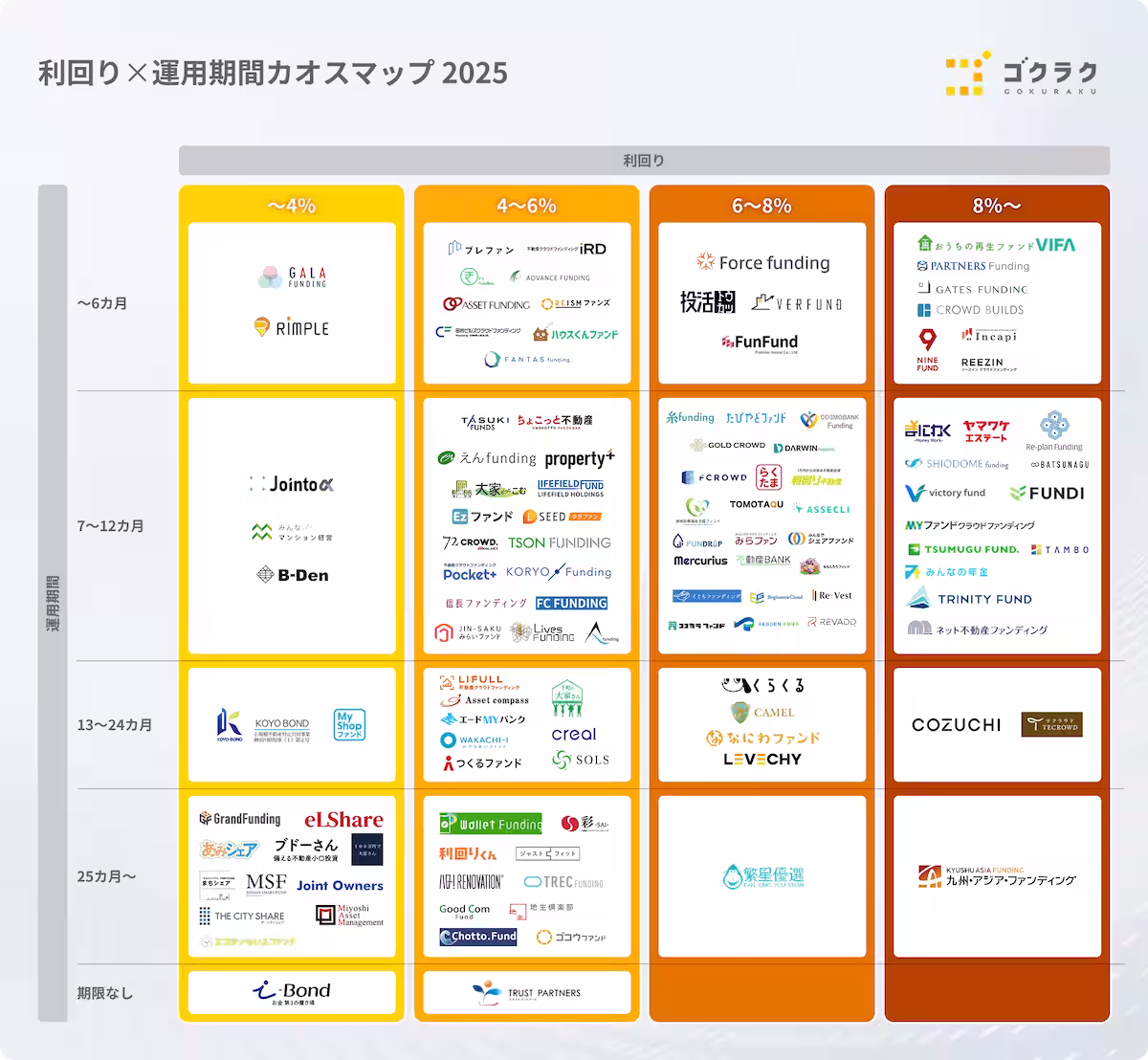The height and width of the screenshot is (1060, 1148).
Task: Click the GALA FUNDING logo
Action: (292, 277)
